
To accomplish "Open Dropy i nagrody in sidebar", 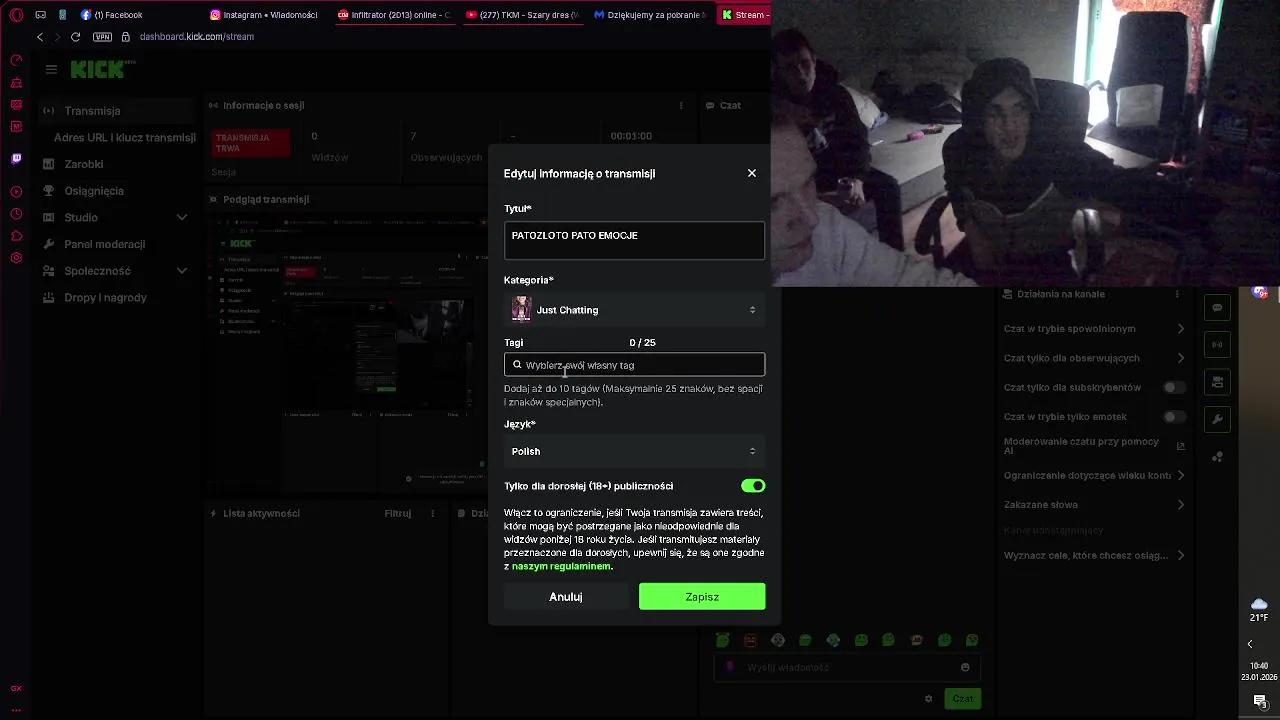I will click(x=105, y=298).
